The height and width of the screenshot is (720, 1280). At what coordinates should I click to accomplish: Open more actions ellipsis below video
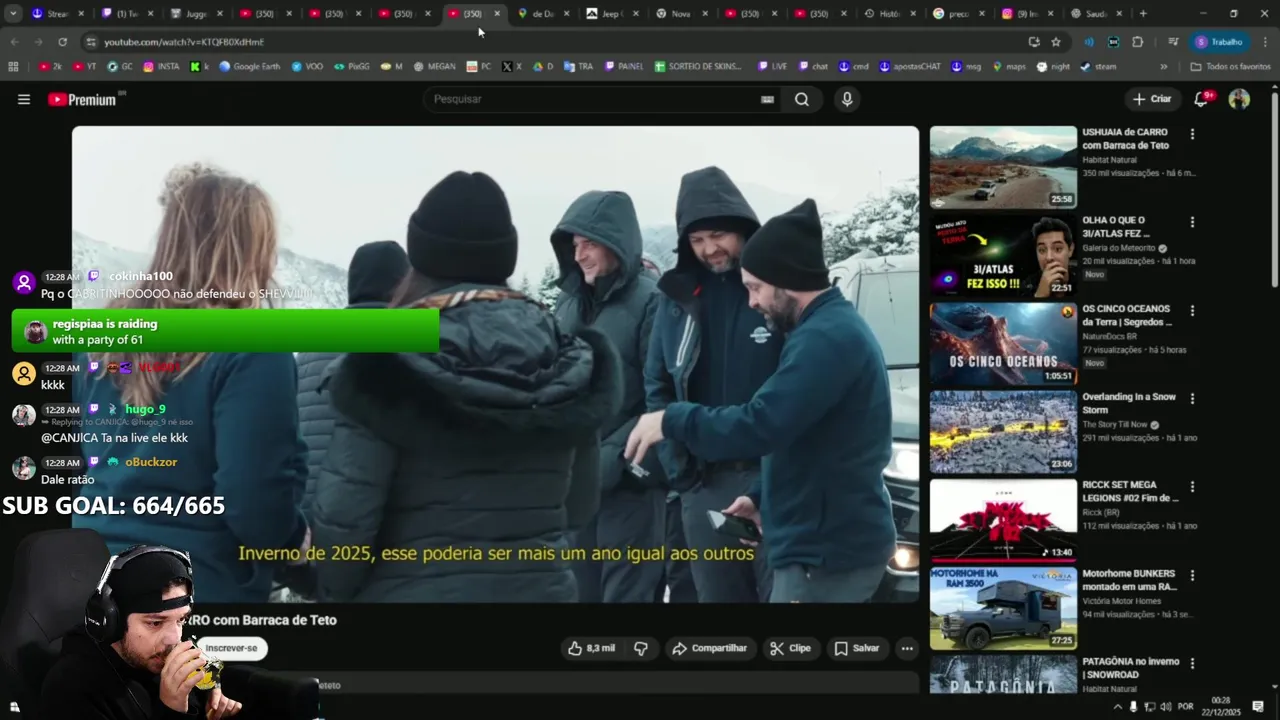tap(907, 648)
